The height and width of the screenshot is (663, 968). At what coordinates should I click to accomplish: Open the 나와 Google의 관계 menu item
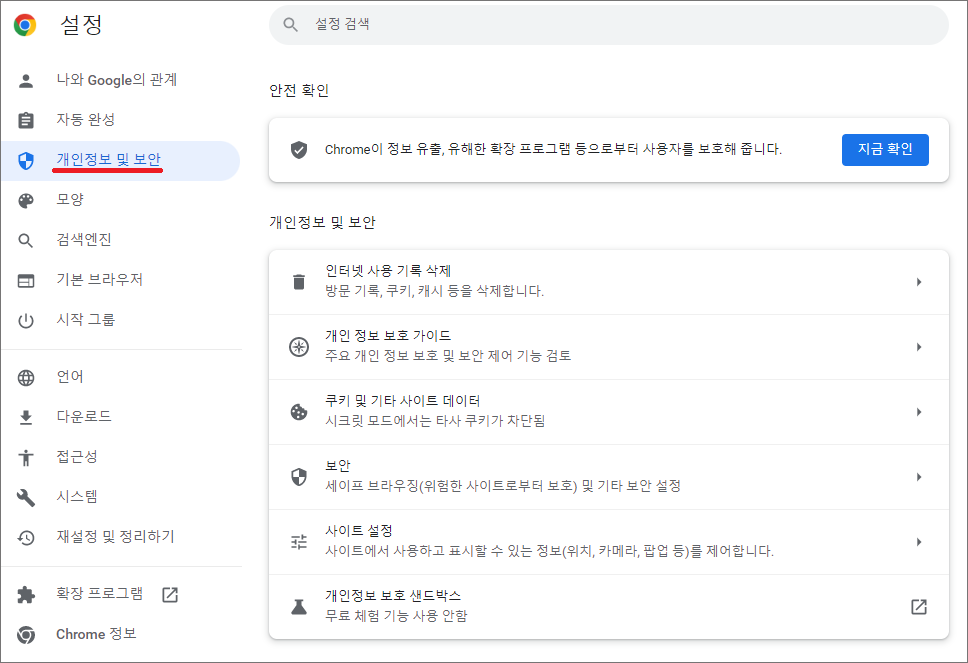pos(120,81)
